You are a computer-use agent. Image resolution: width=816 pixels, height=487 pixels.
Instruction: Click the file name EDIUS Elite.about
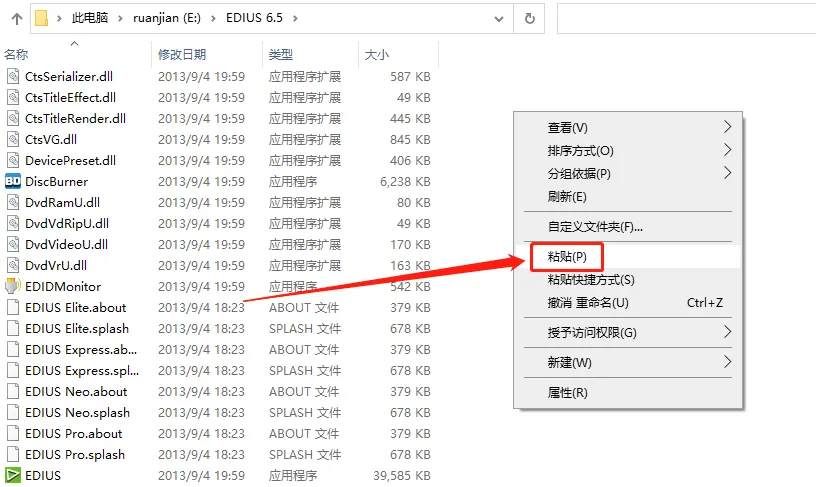pos(75,307)
